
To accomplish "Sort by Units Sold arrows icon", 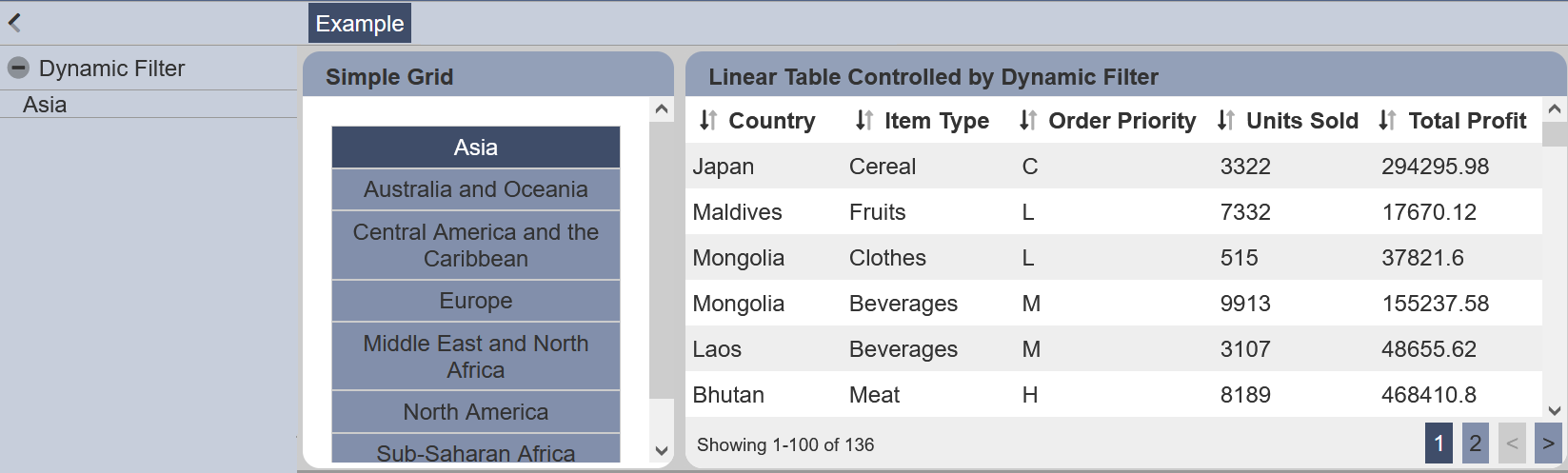I will [x=1226, y=121].
